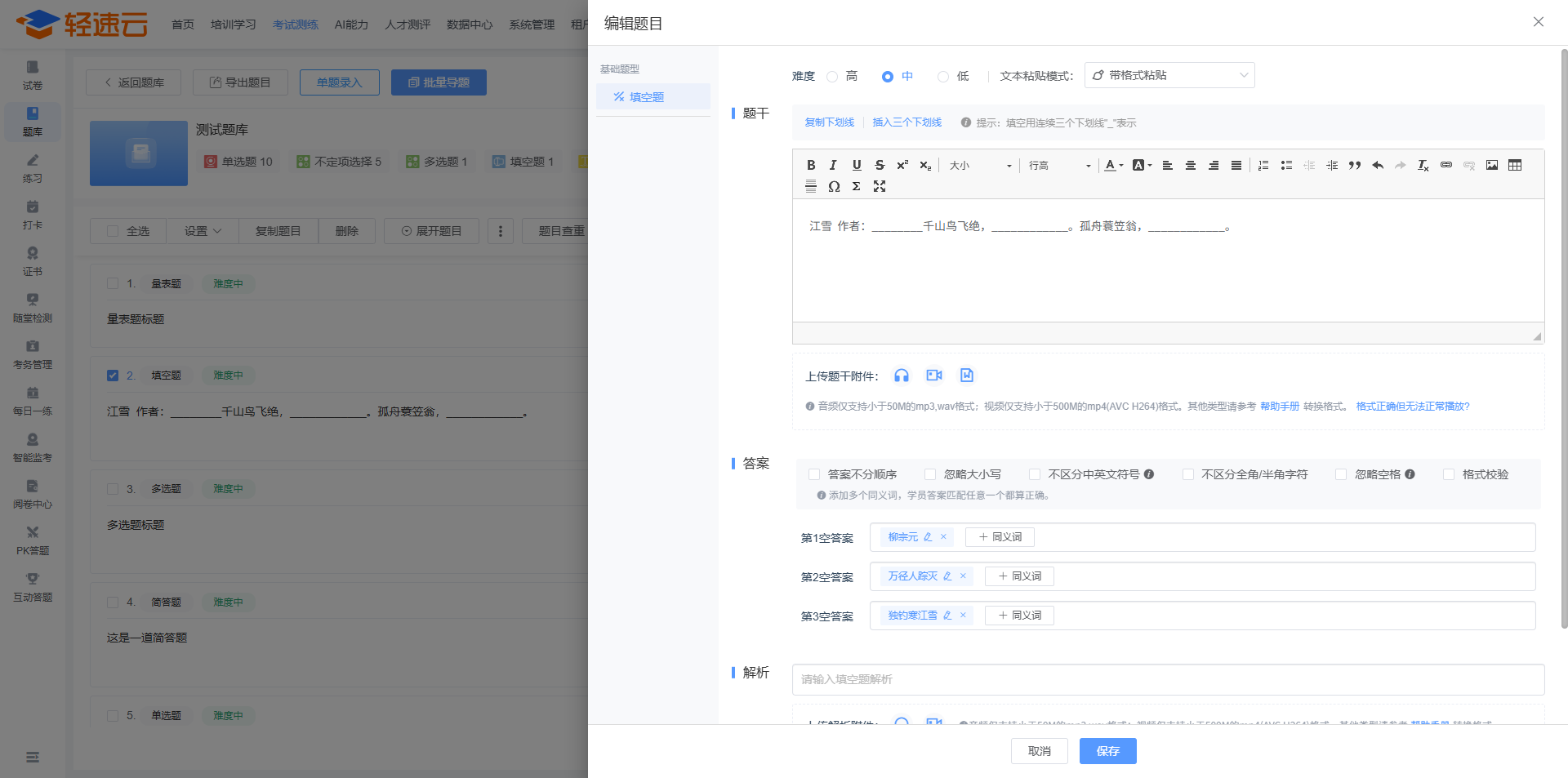Expand the editor to fullscreen mode
Image resolution: width=1568 pixels, height=778 pixels.
tap(879, 186)
